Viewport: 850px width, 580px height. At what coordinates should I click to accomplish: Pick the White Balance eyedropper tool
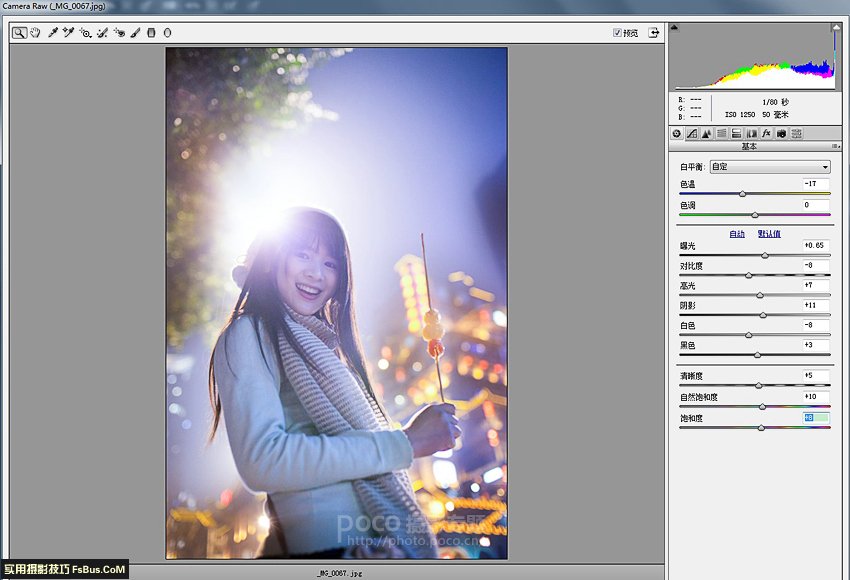pyautogui.click(x=52, y=33)
